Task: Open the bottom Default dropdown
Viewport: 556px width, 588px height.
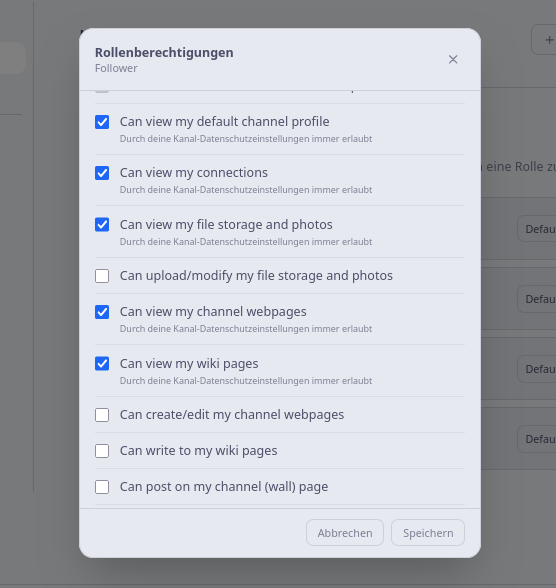Action: [537, 439]
